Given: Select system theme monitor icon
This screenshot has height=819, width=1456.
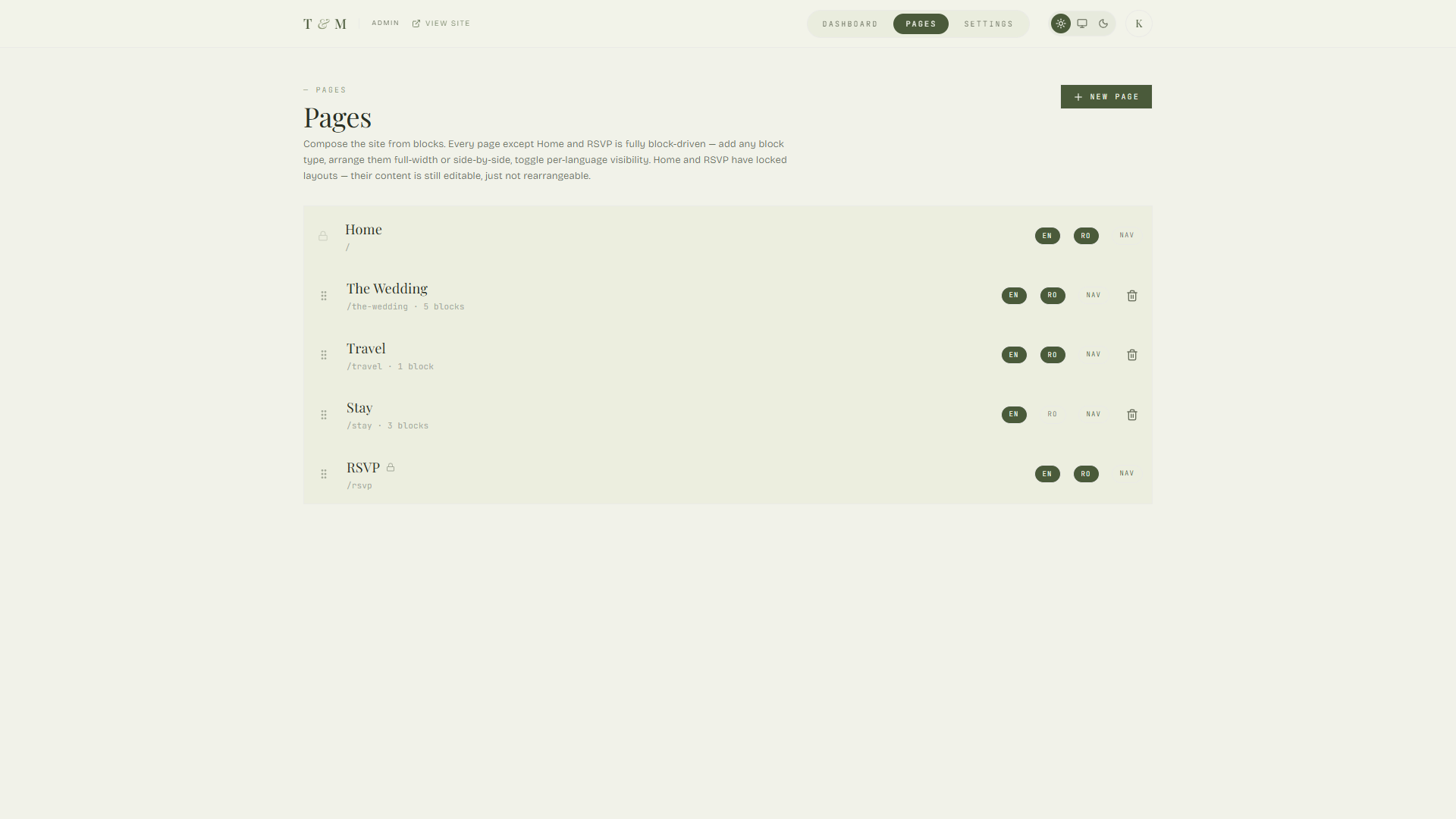Looking at the screenshot, I should coord(1082,24).
